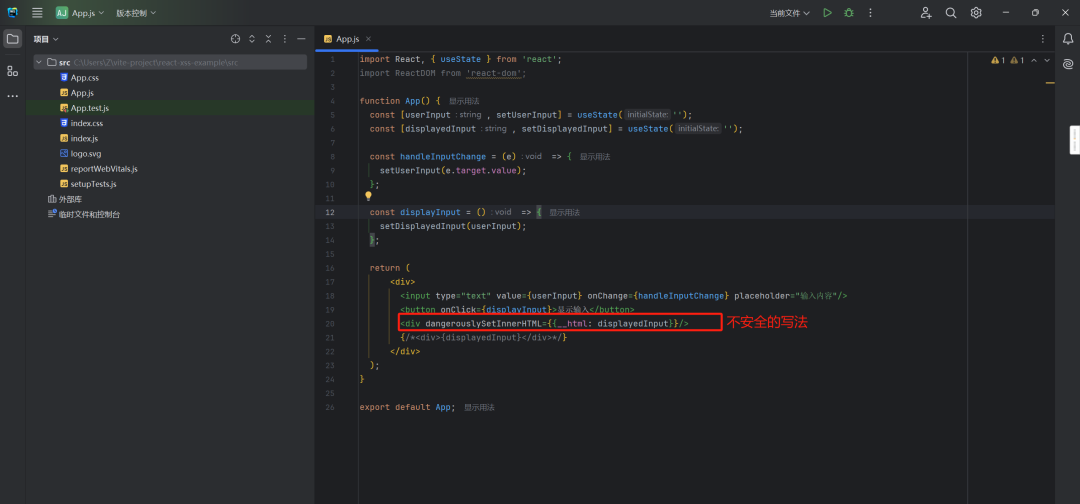1080x504 pixels.
Task: Select App.js in project tree
Action: [82, 93]
